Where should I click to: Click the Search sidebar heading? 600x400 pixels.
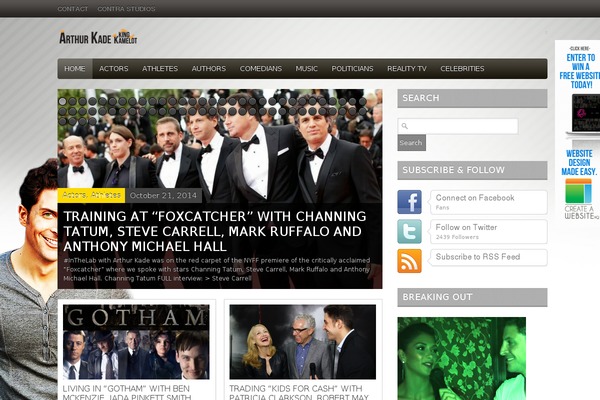[472, 98]
